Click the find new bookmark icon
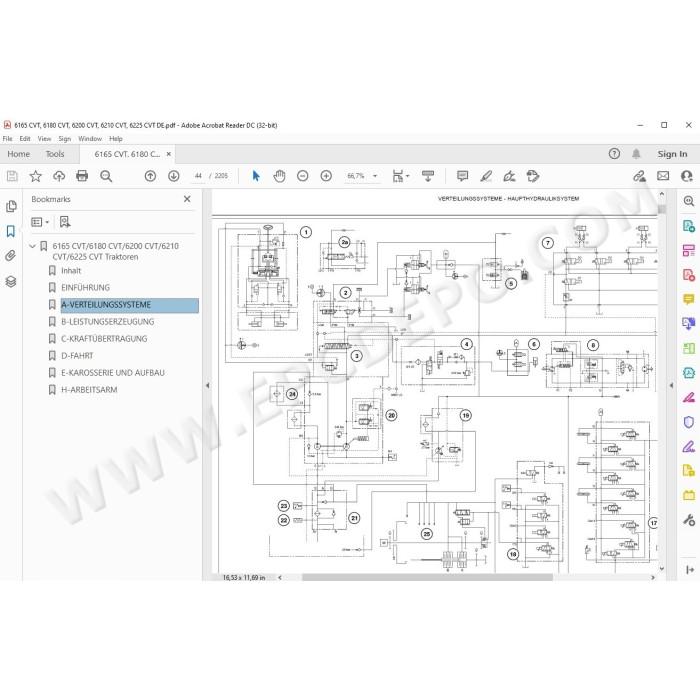 tap(65, 222)
